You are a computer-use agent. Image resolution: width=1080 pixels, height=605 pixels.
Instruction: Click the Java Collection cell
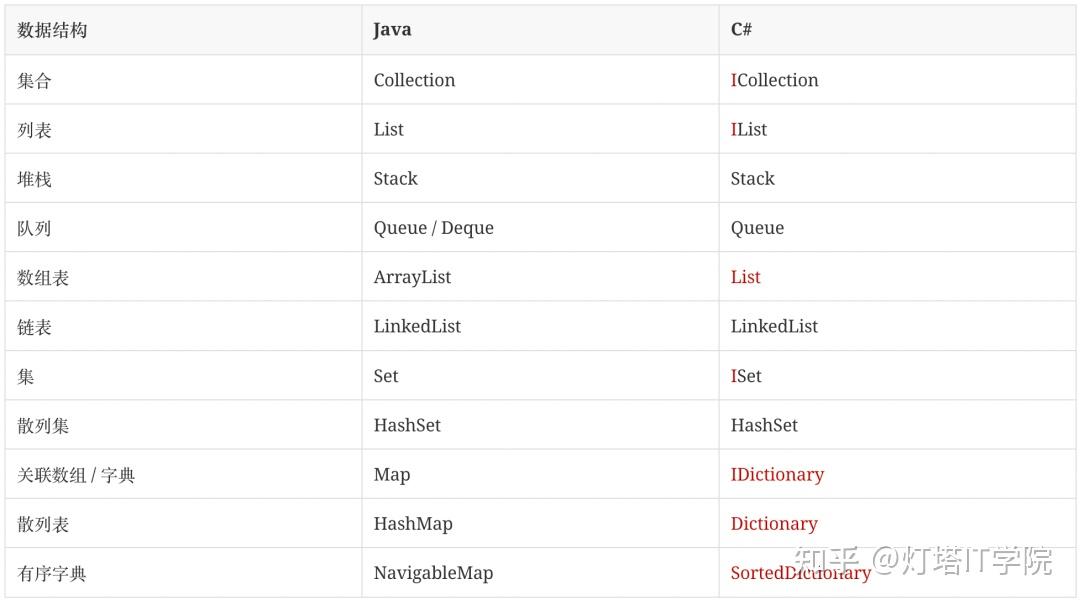414,80
